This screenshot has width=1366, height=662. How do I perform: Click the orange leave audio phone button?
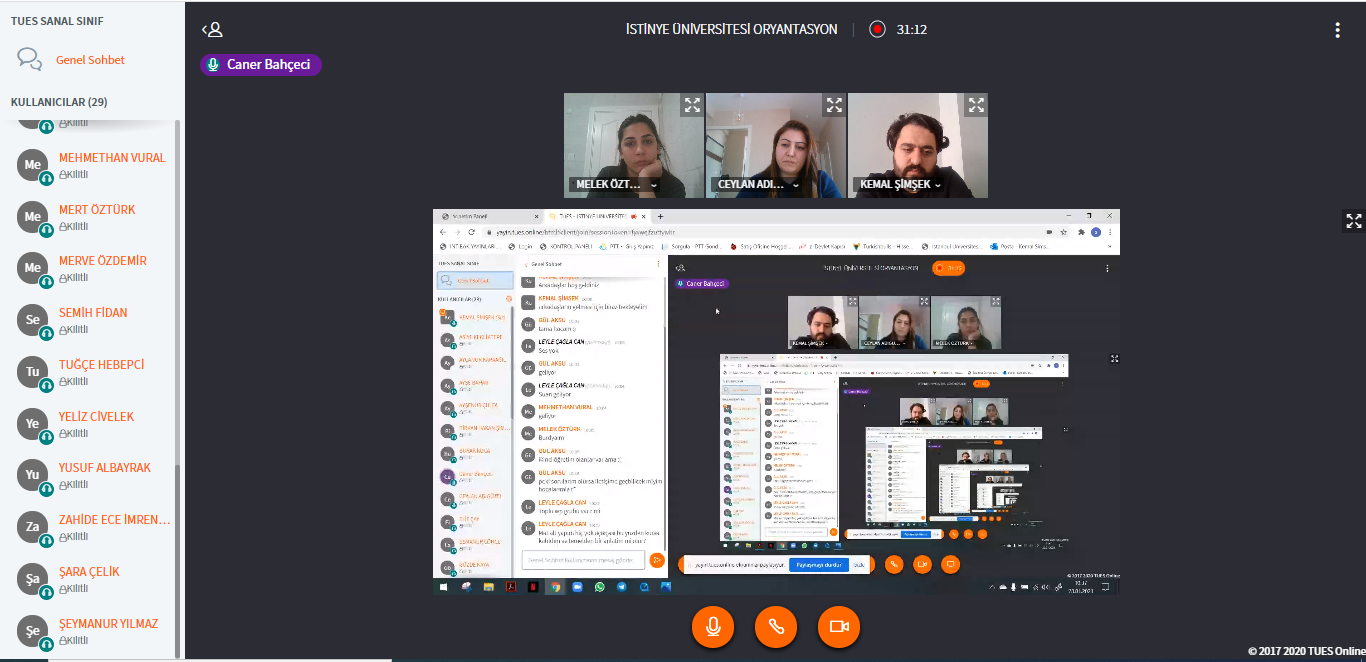pos(776,626)
